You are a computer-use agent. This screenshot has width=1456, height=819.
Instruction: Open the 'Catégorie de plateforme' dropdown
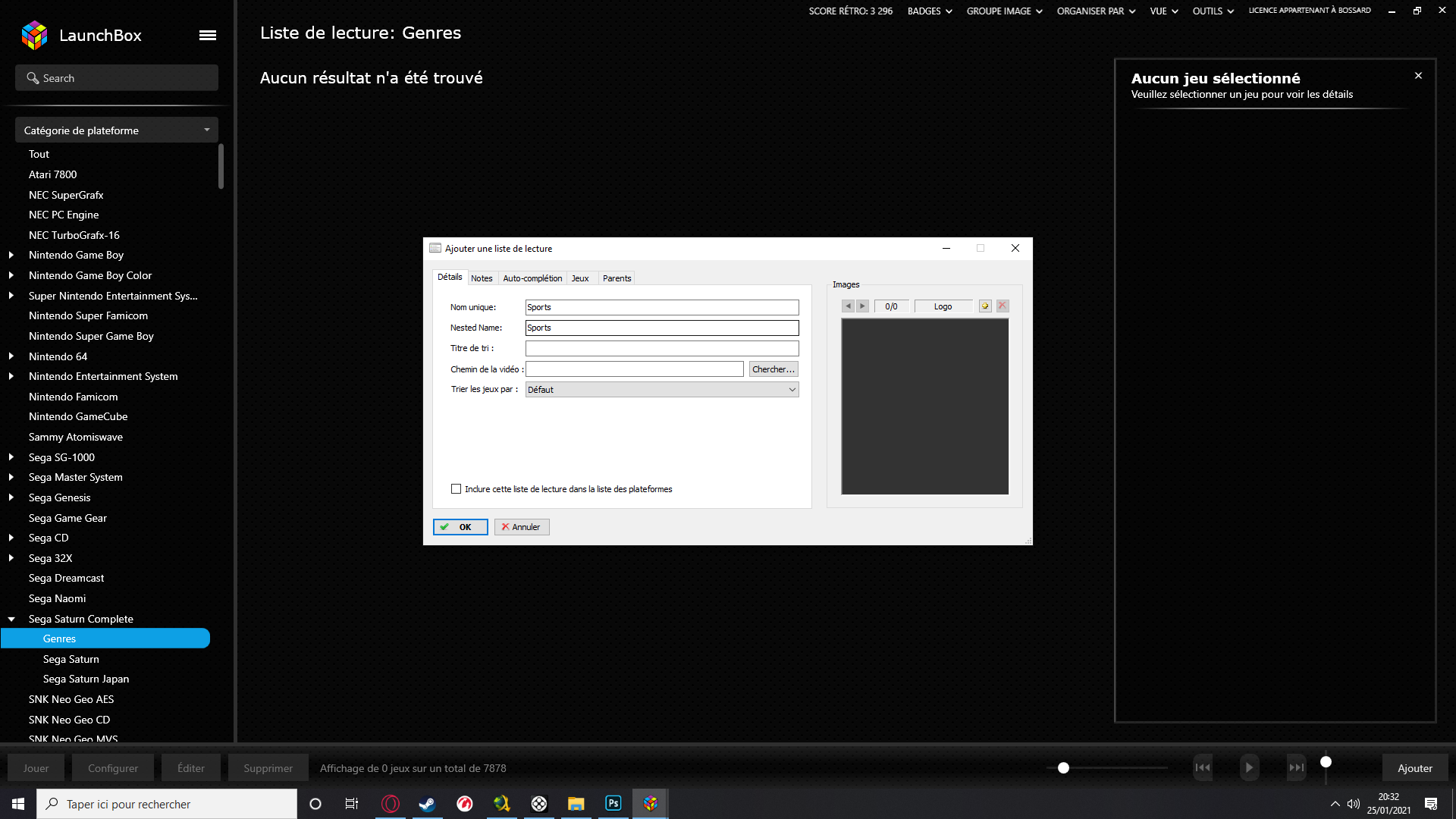click(x=117, y=130)
